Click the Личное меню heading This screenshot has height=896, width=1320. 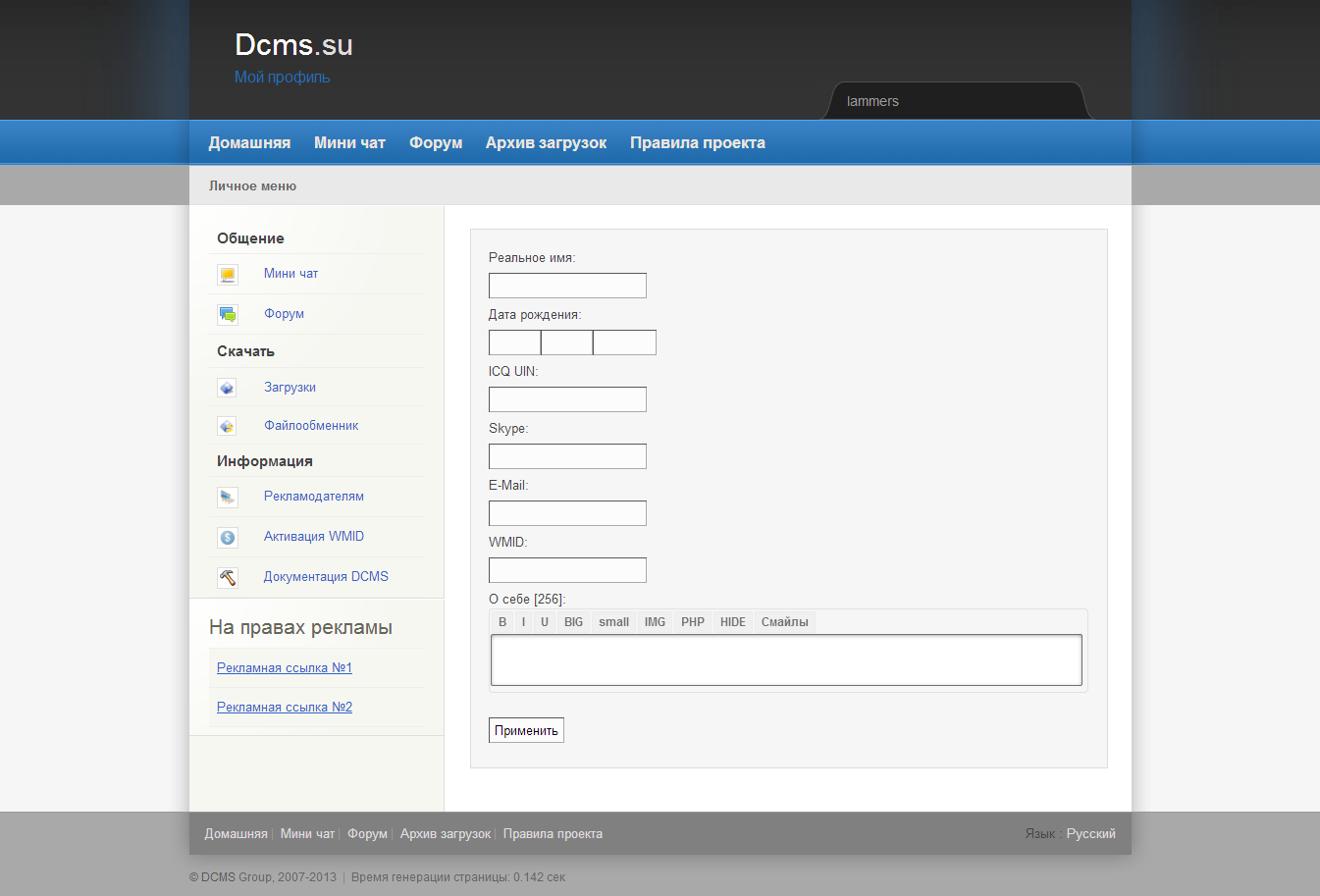[252, 185]
